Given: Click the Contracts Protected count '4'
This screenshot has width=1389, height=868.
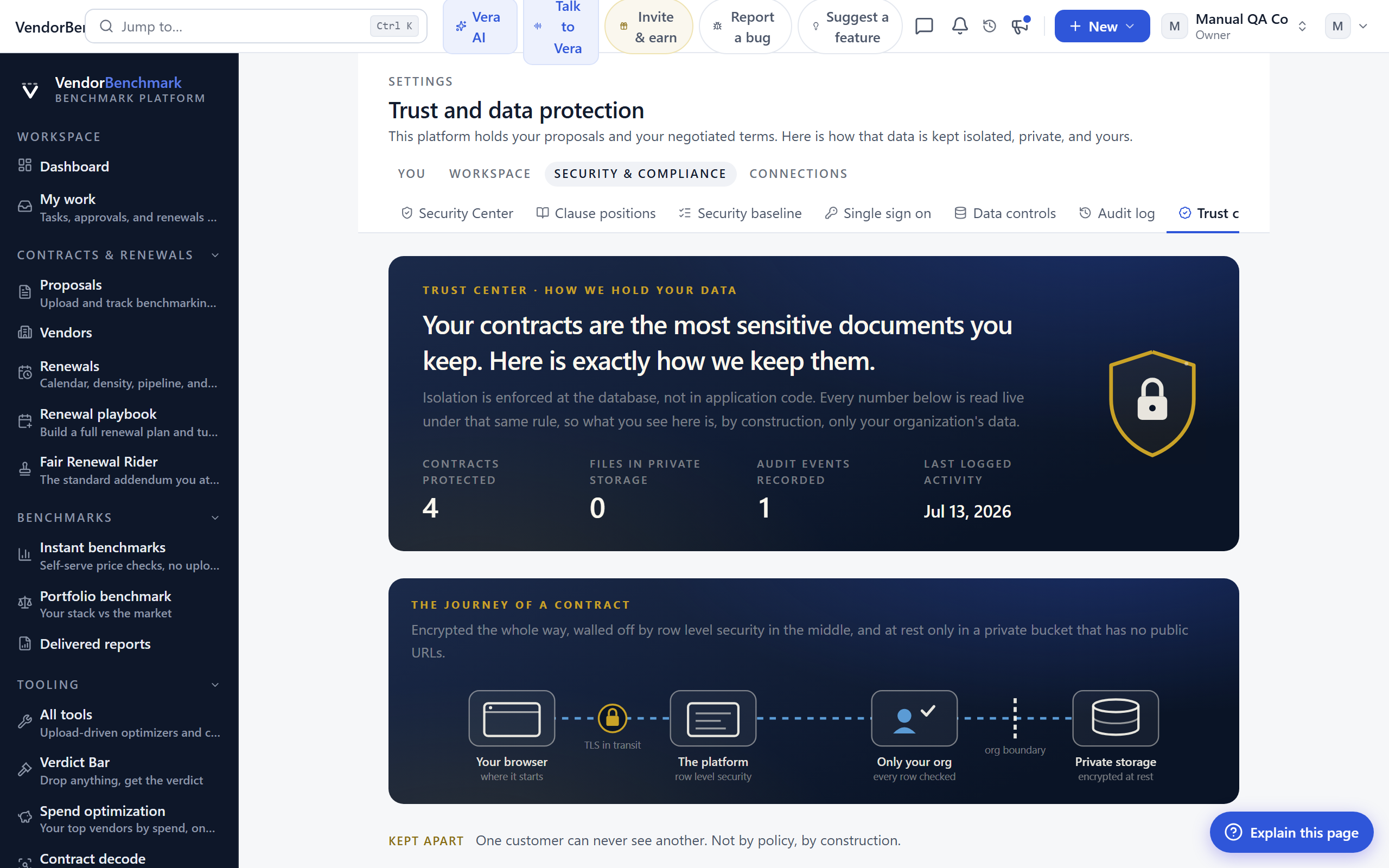Looking at the screenshot, I should click(430, 507).
